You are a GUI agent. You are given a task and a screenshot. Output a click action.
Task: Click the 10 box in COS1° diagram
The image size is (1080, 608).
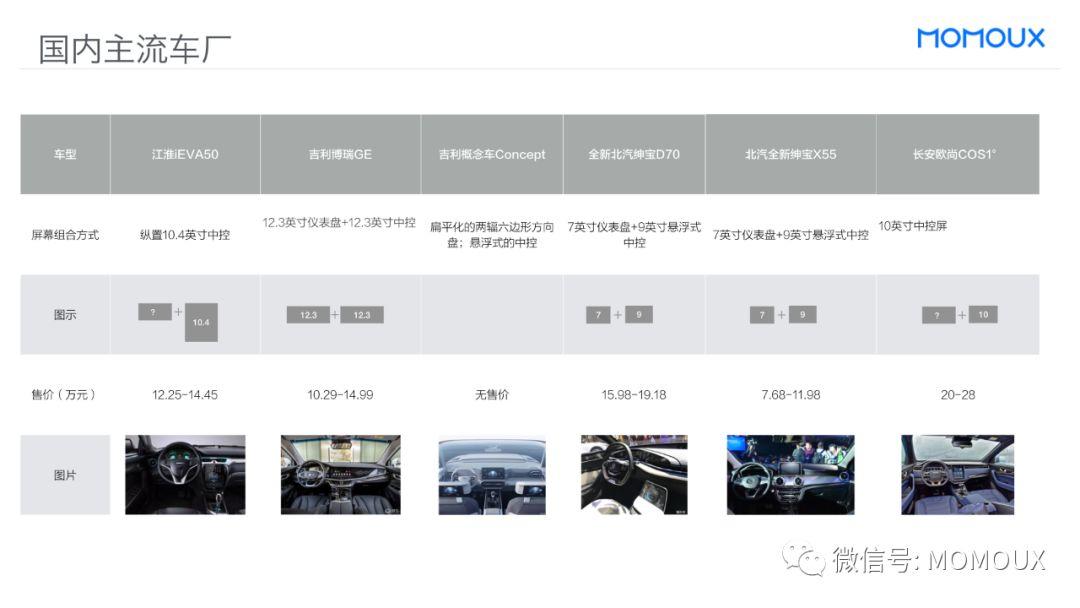(x=983, y=315)
